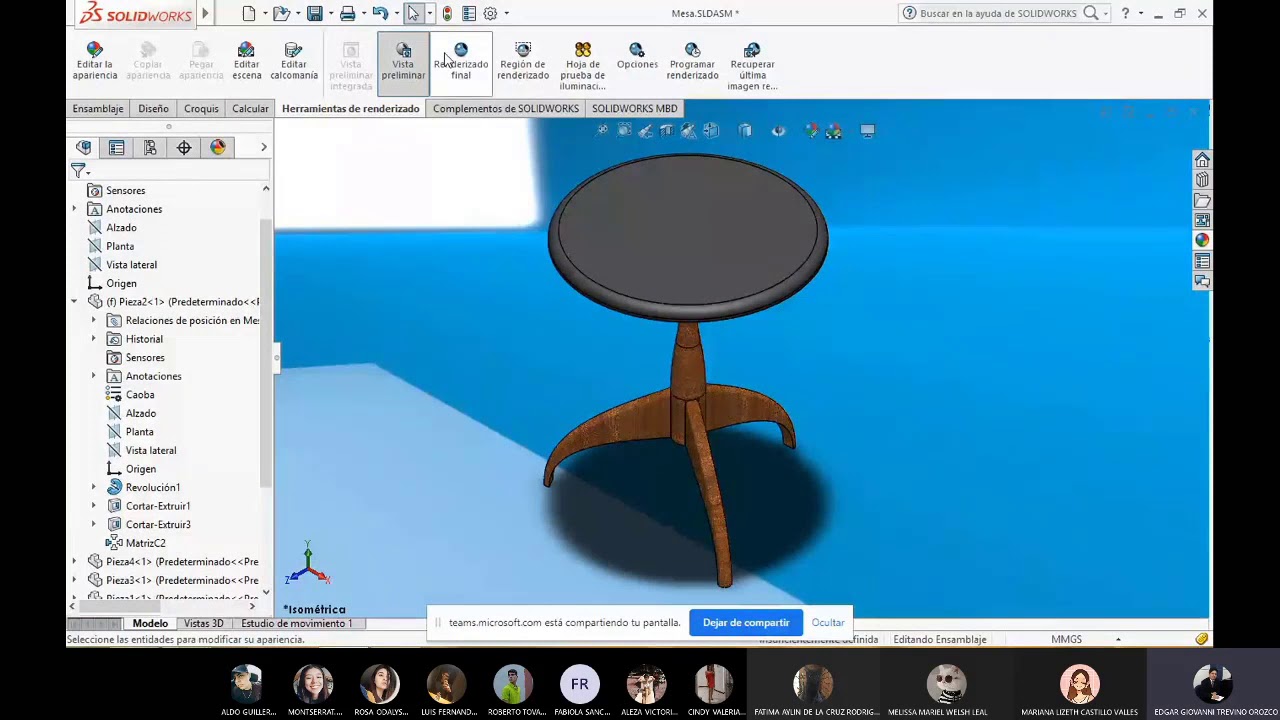Expand the Historial node

click(94, 339)
